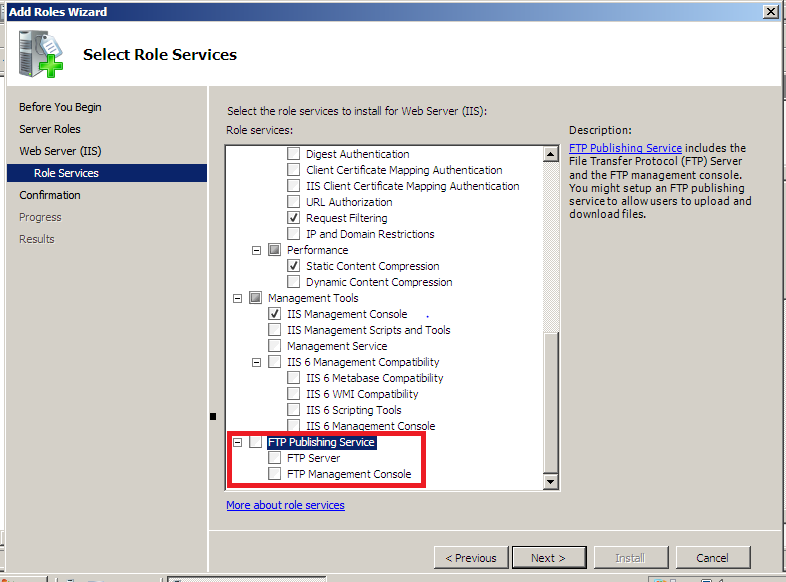This screenshot has height=582, width=786.
Task: Click role services scroll up arrow
Action: (x=550, y=154)
